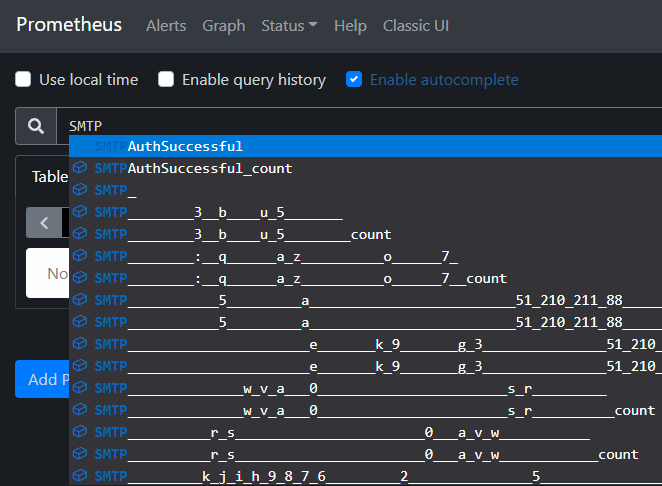Click cube icon of first 3_b_u_5 row
Screen dimensions: 662x486
pos(80,212)
